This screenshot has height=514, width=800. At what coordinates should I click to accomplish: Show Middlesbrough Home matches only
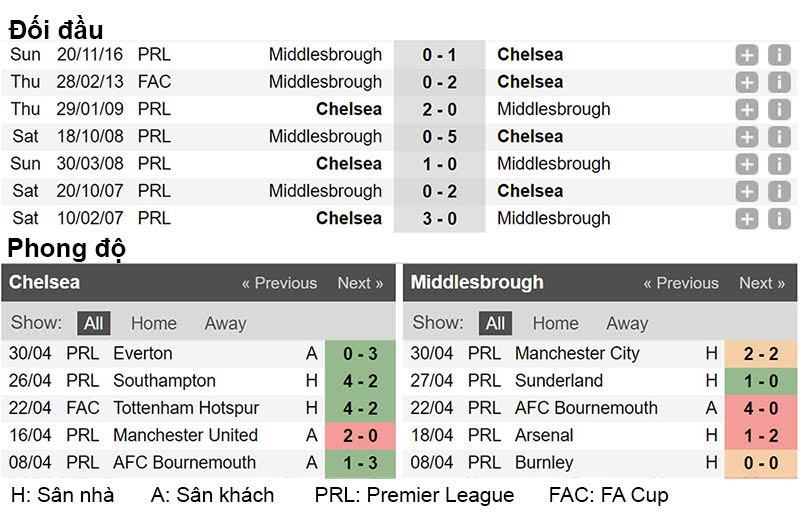555,323
